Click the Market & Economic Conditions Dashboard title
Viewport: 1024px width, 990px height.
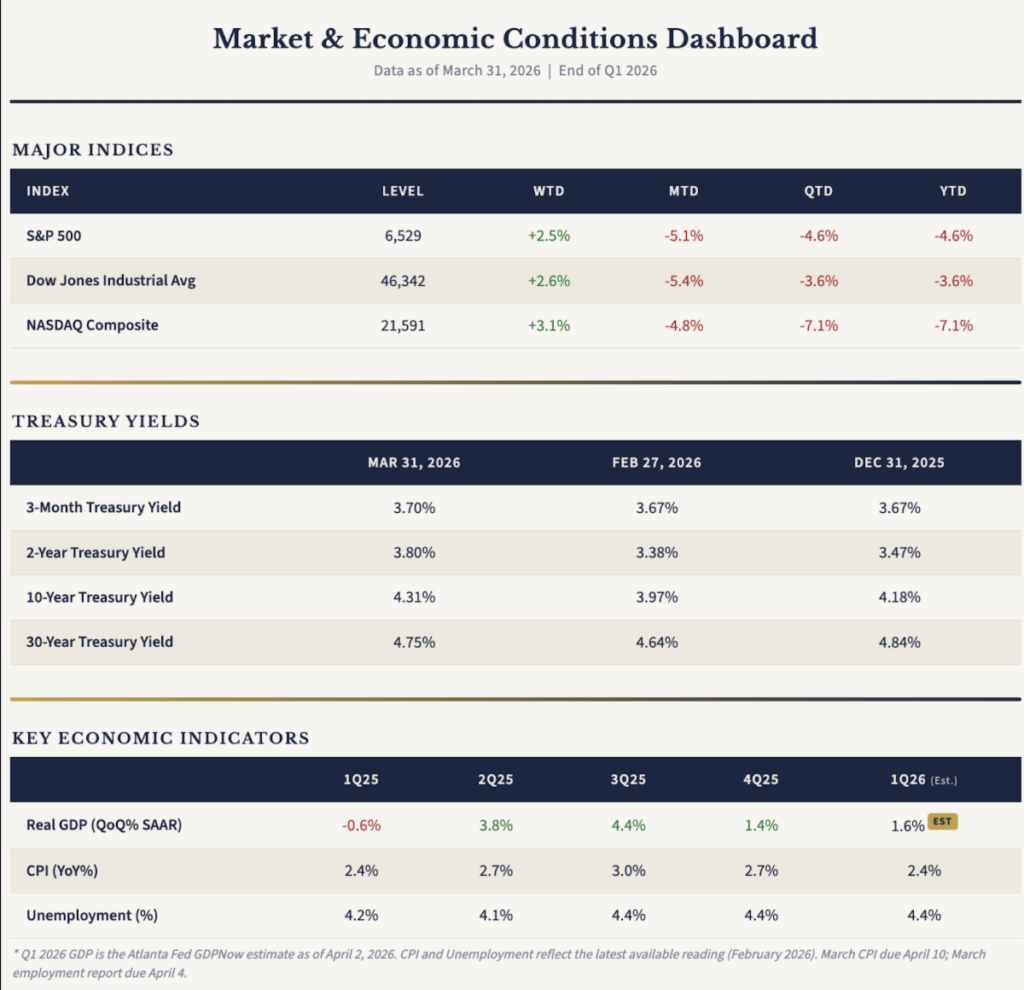[x=515, y=39]
